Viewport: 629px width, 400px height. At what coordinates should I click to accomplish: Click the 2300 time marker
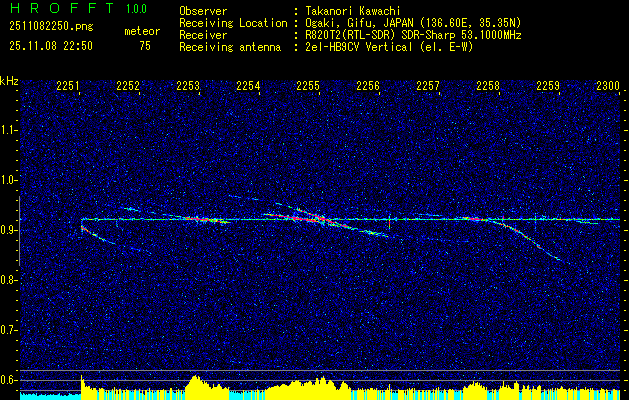tap(608, 85)
